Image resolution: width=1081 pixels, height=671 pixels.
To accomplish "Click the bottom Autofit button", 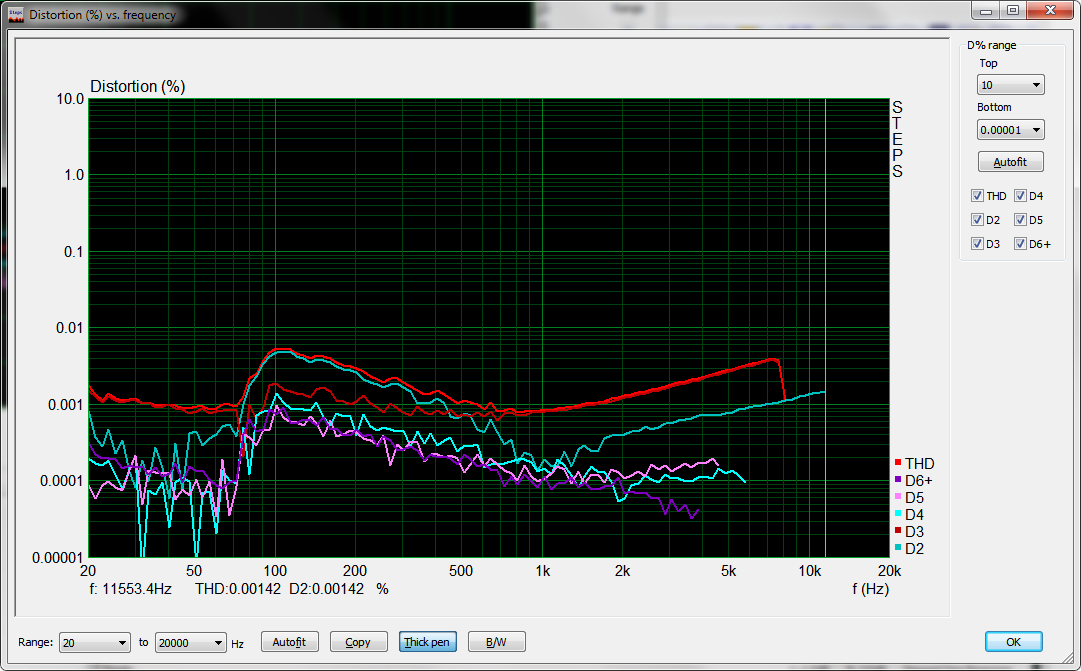I will click(289, 642).
